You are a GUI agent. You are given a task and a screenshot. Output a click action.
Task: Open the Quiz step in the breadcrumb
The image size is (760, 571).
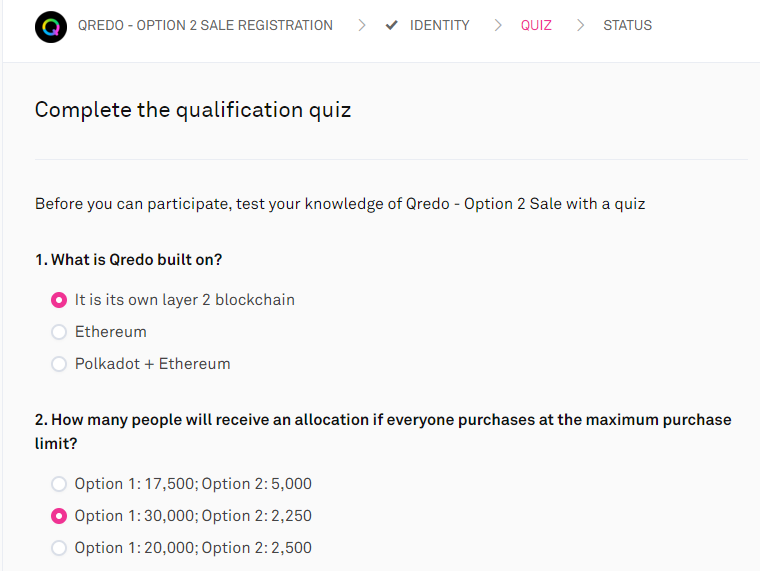click(x=536, y=25)
